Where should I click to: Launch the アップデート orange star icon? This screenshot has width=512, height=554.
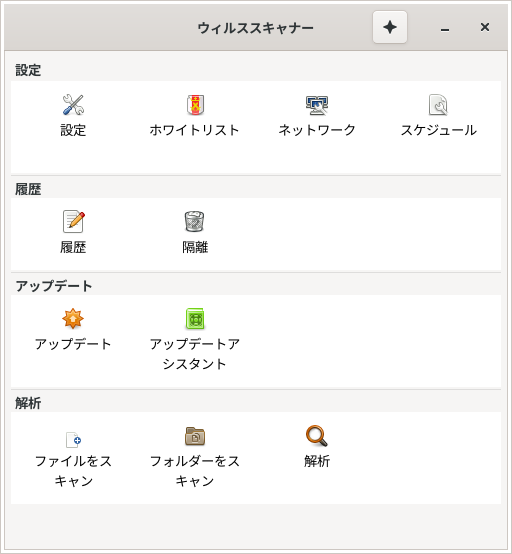tap(73, 318)
